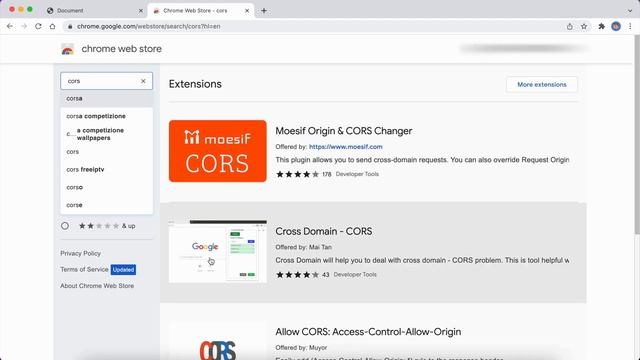Click the share icon in address bar
This screenshot has height=360, width=640.
coord(569,26)
